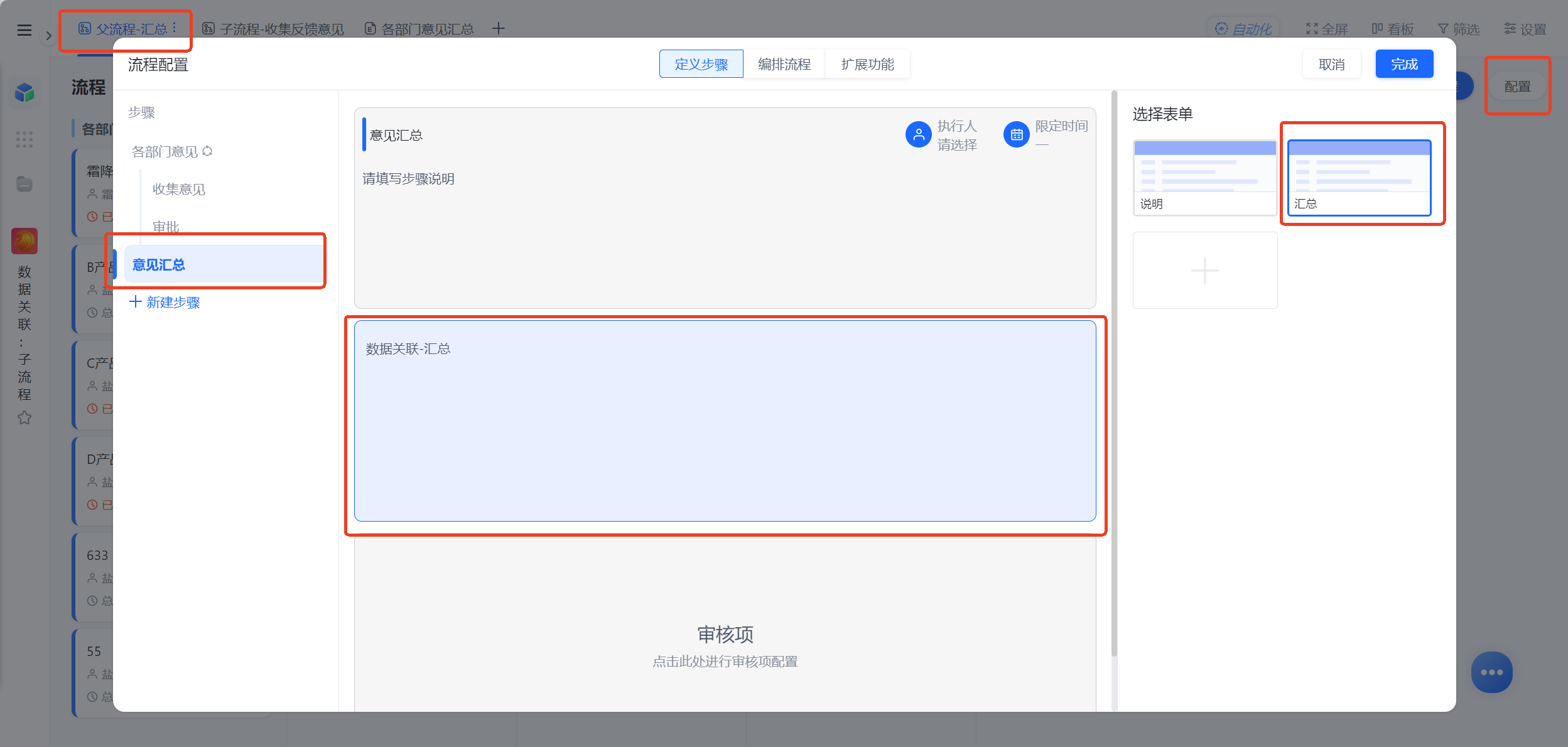Click the dialog's vertical scrollbar
The image size is (1568, 747).
pos(1114,373)
